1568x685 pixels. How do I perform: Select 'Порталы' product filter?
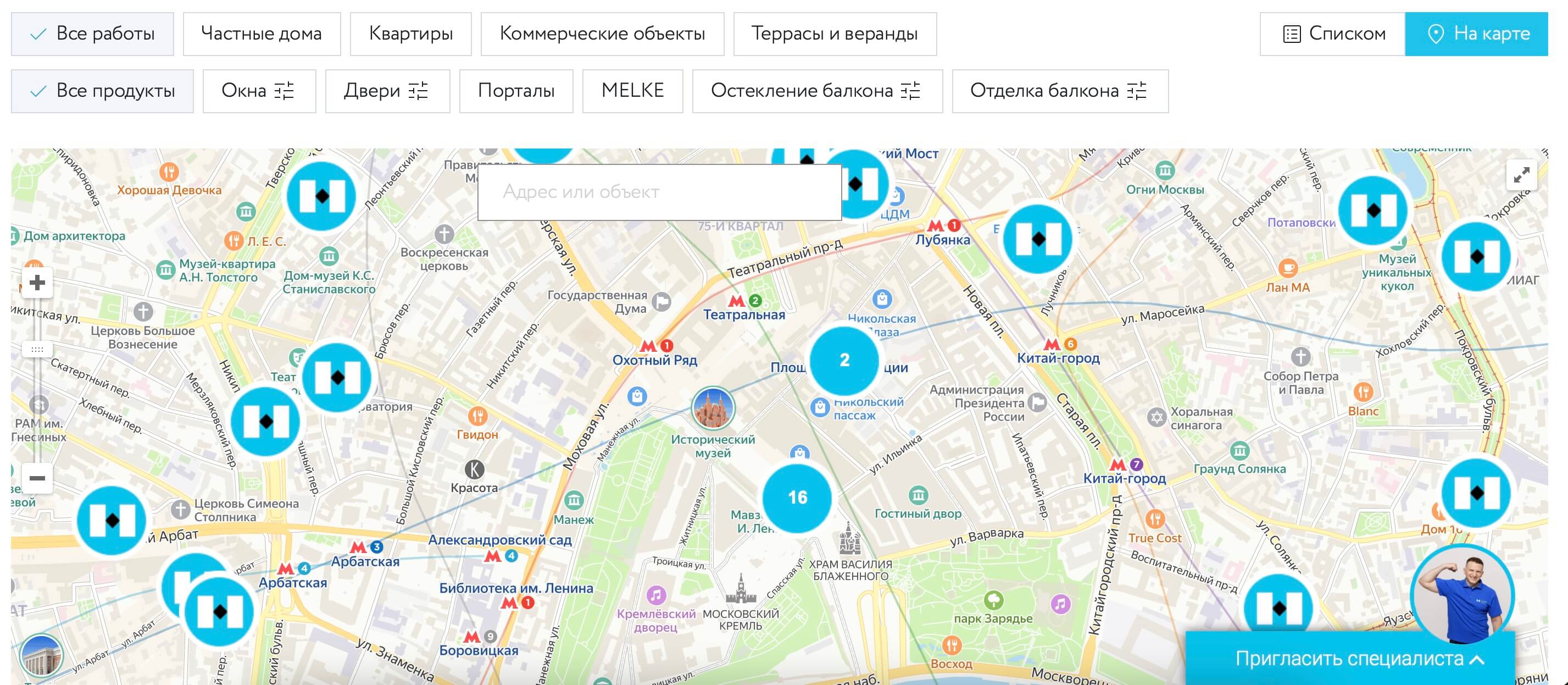tap(516, 91)
